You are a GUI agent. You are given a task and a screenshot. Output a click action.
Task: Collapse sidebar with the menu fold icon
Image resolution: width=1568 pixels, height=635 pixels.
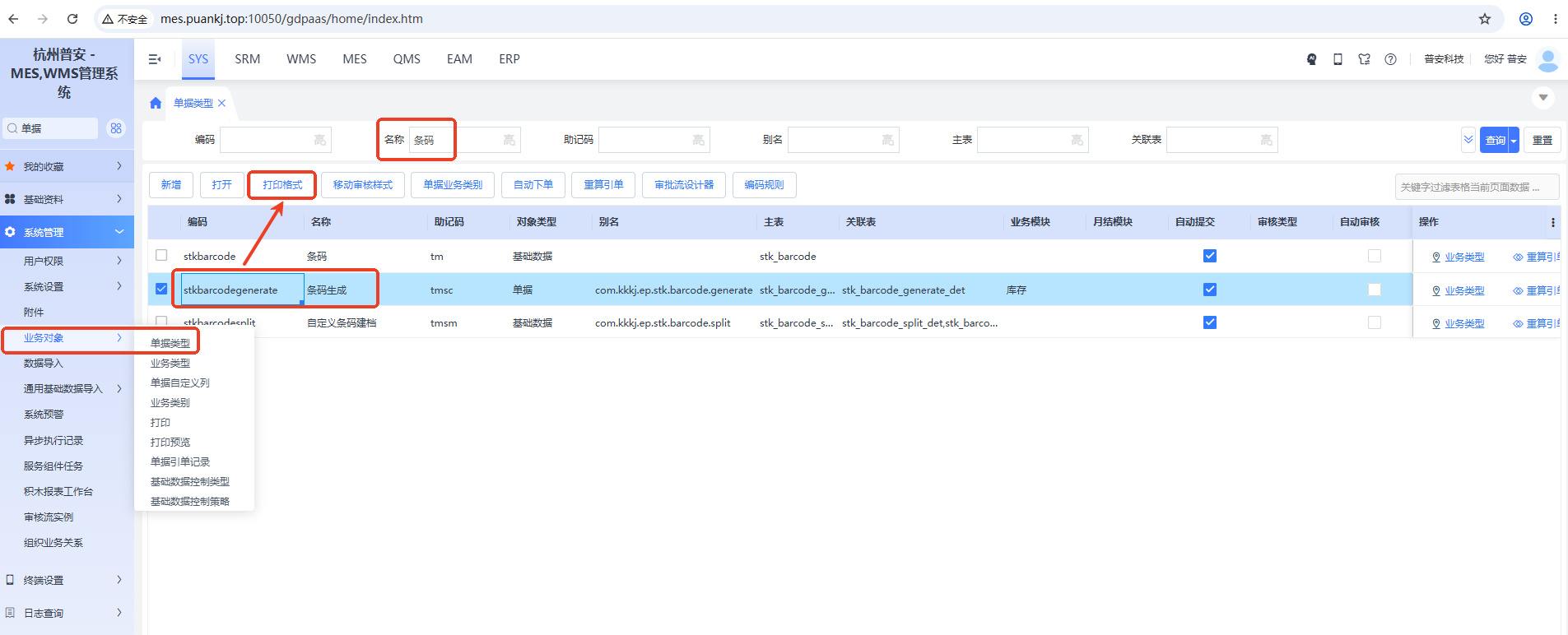pos(155,59)
